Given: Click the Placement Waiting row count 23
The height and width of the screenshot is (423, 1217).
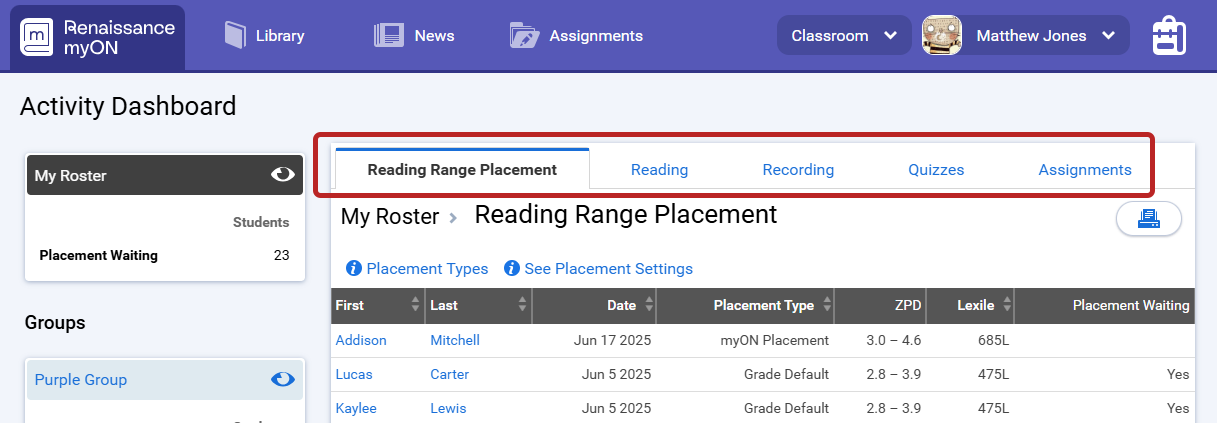Looking at the screenshot, I should click(x=281, y=255).
